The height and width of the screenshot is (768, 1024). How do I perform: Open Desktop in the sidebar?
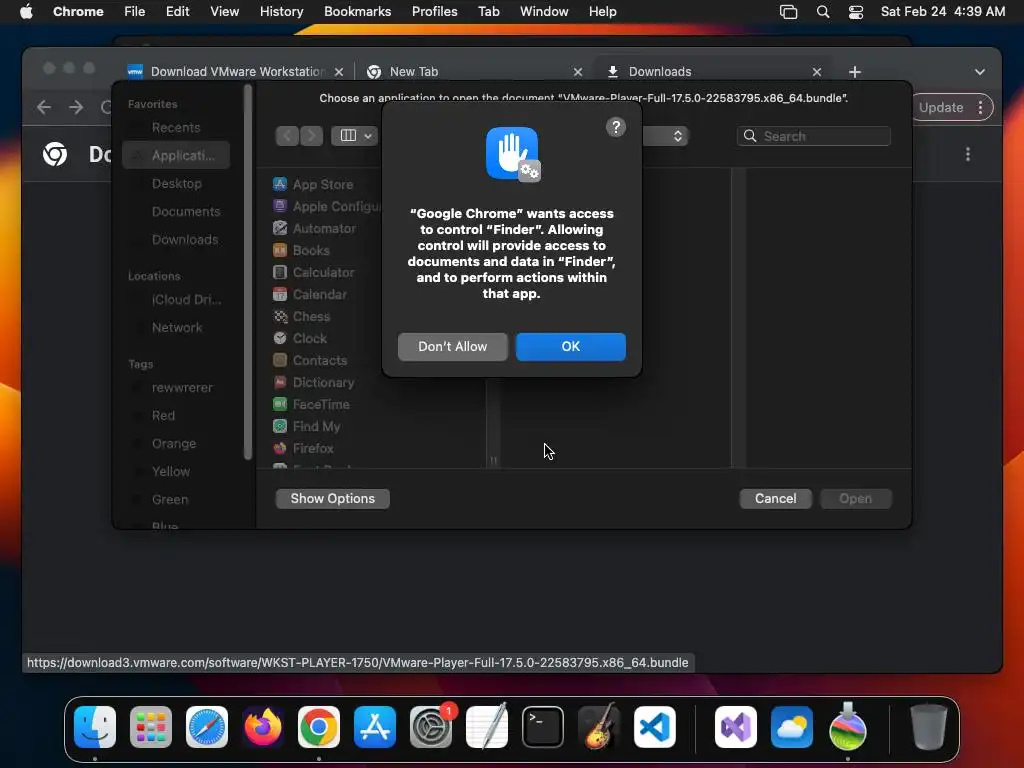tap(176, 184)
